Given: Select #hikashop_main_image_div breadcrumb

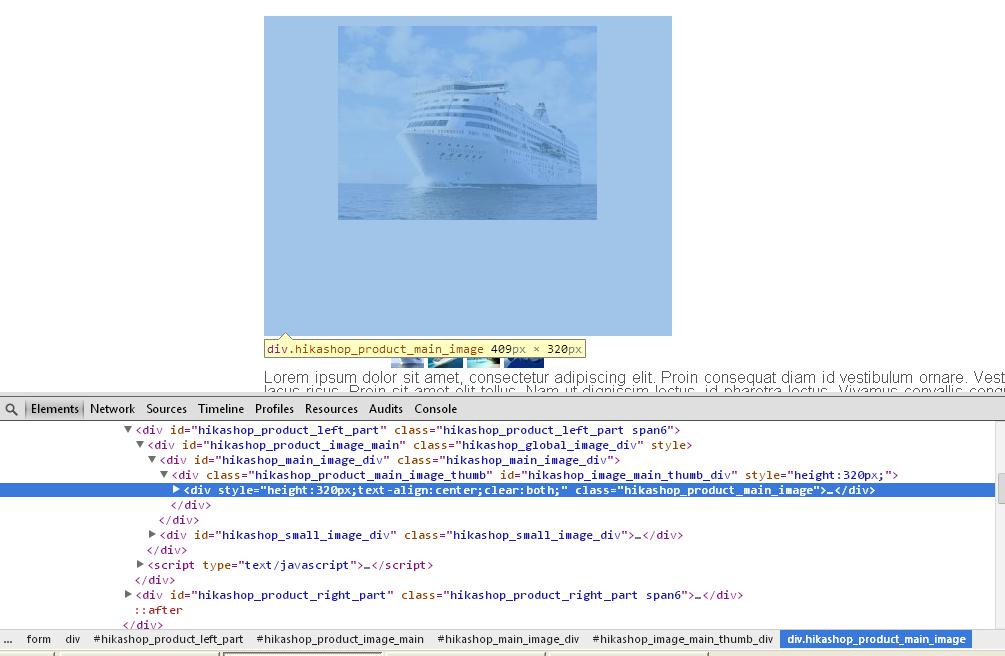Looking at the screenshot, I should coord(508,639).
